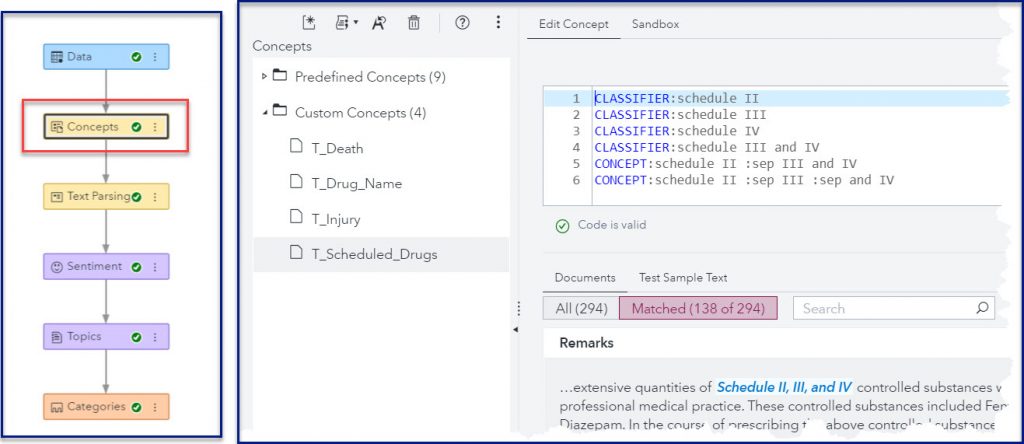Click the Data node green status check
The image size is (1024, 444).
click(x=136, y=57)
